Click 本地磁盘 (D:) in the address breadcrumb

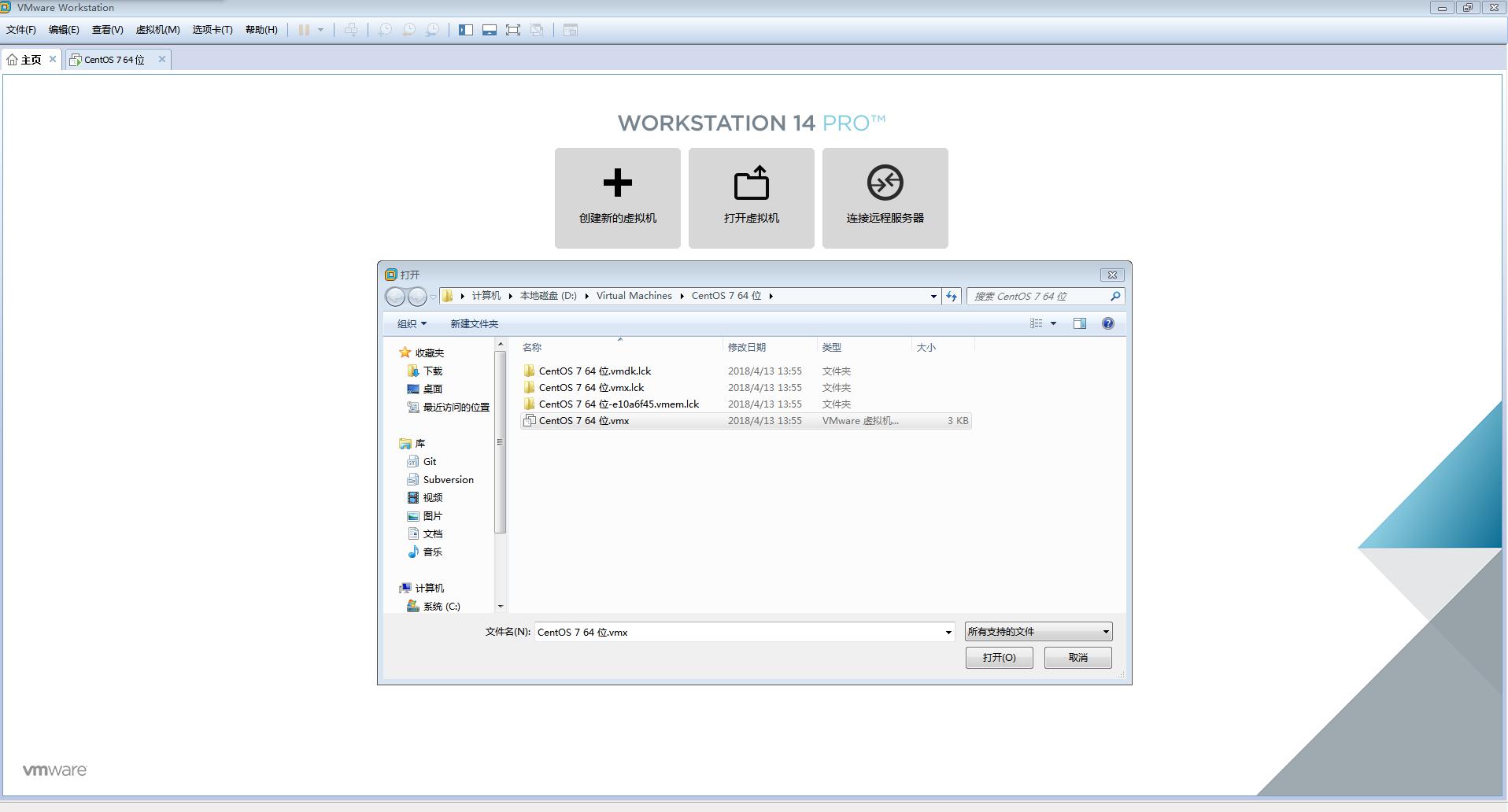[x=548, y=296]
